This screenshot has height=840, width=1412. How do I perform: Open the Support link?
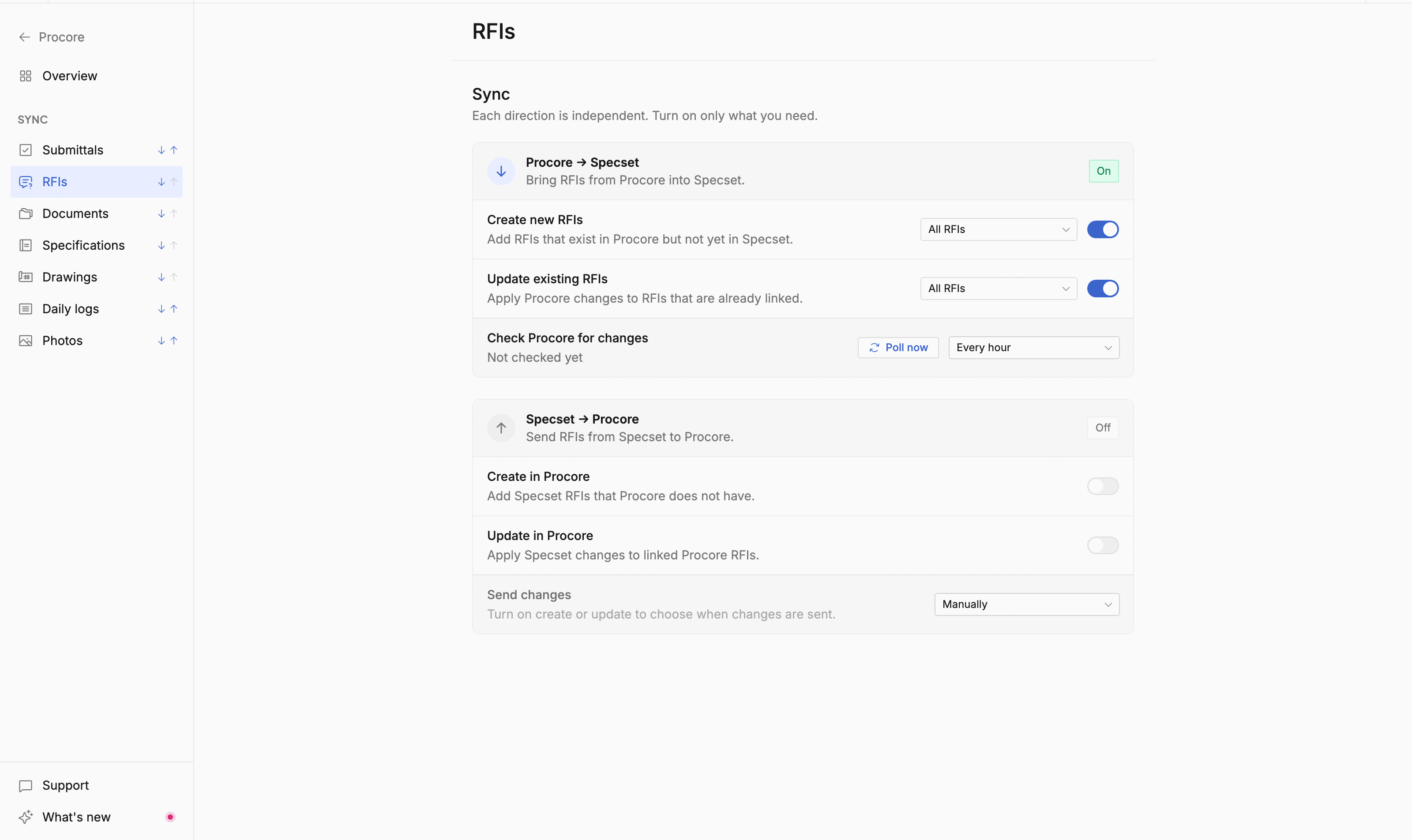click(x=97, y=786)
